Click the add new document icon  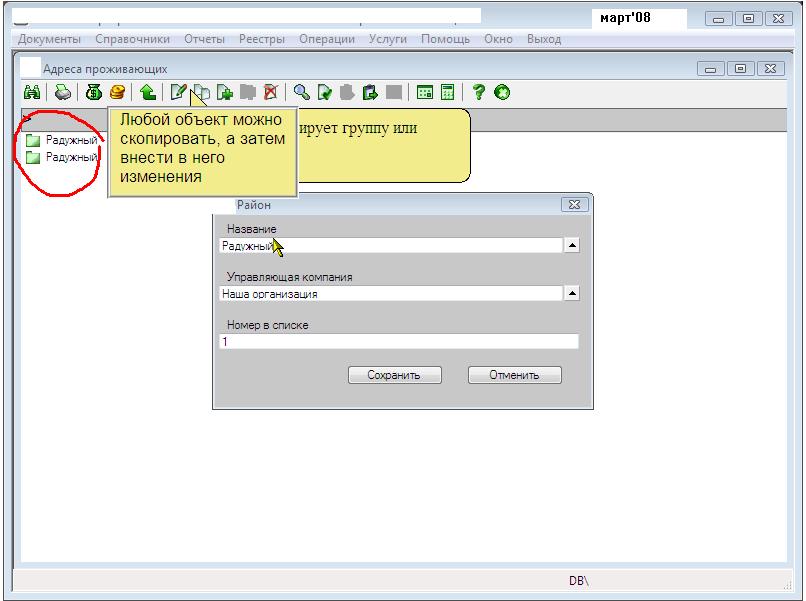pyautogui.click(x=225, y=93)
